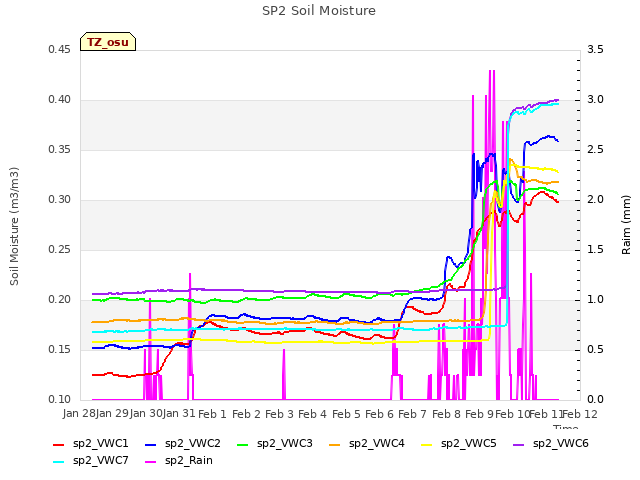Image resolution: width=640 pixels, height=480 pixels.
Task: Click the 2.0 right axis value
Action: (x=595, y=200)
